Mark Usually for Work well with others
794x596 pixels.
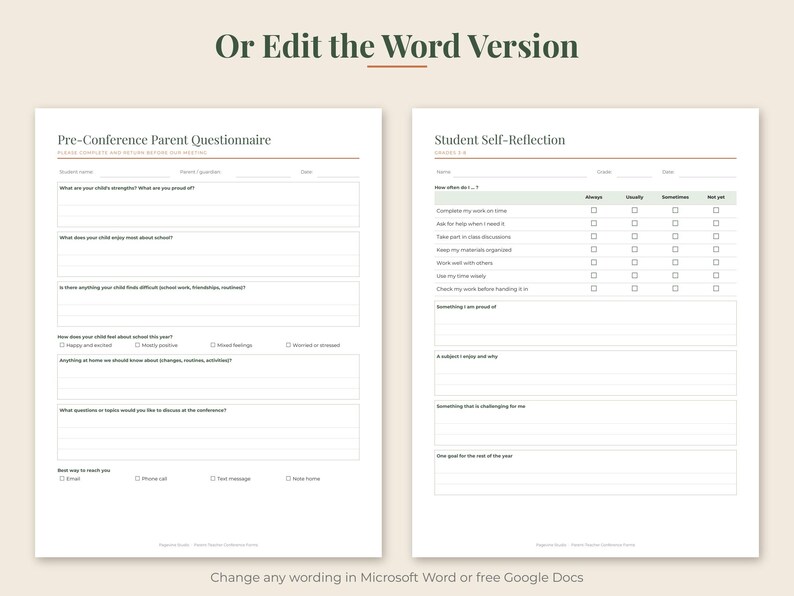(x=634, y=263)
